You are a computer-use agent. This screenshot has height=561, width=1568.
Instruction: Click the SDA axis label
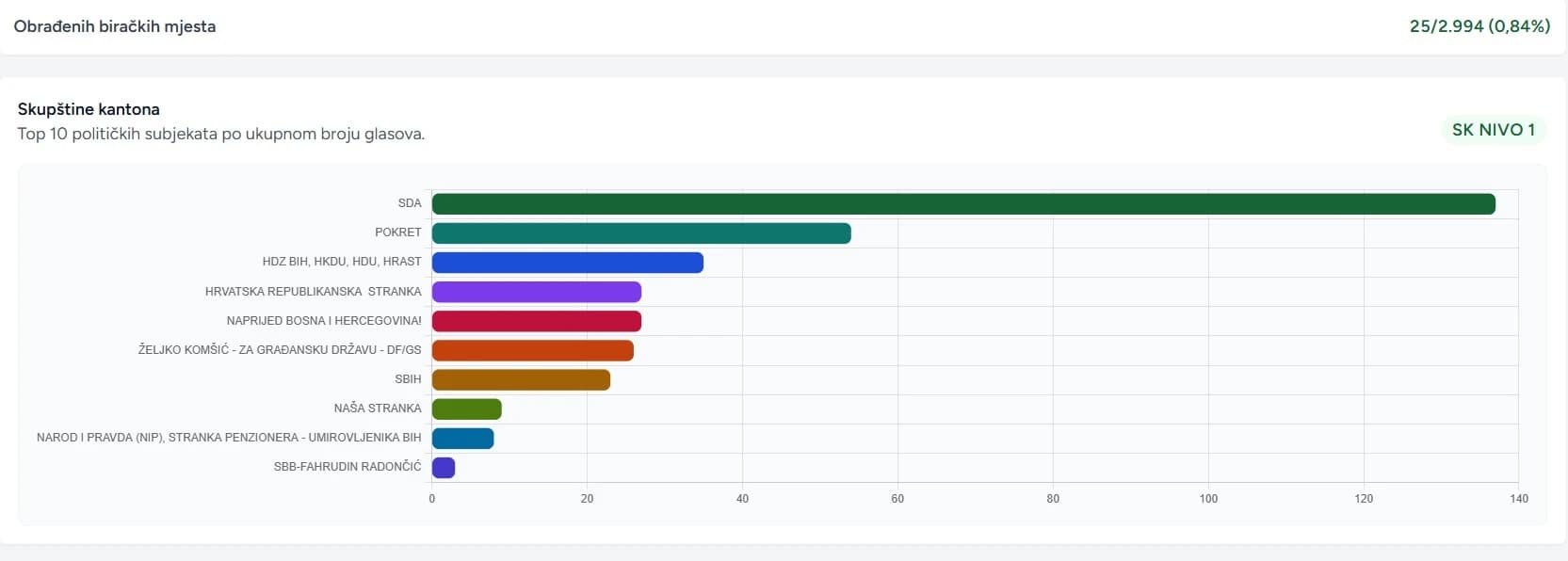pyautogui.click(x=410, y=203)
